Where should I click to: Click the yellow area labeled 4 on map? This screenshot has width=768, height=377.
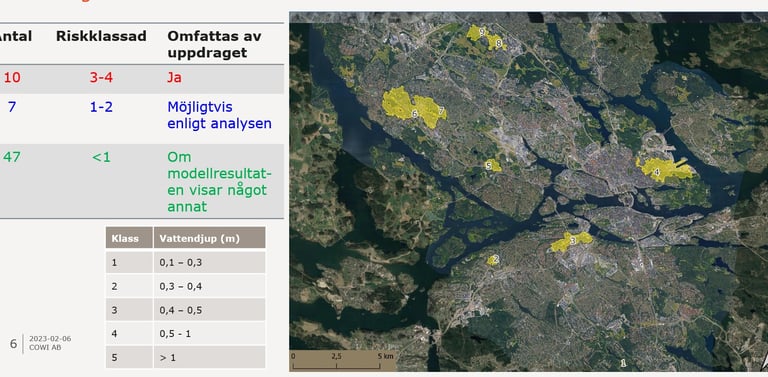(664, 169)
